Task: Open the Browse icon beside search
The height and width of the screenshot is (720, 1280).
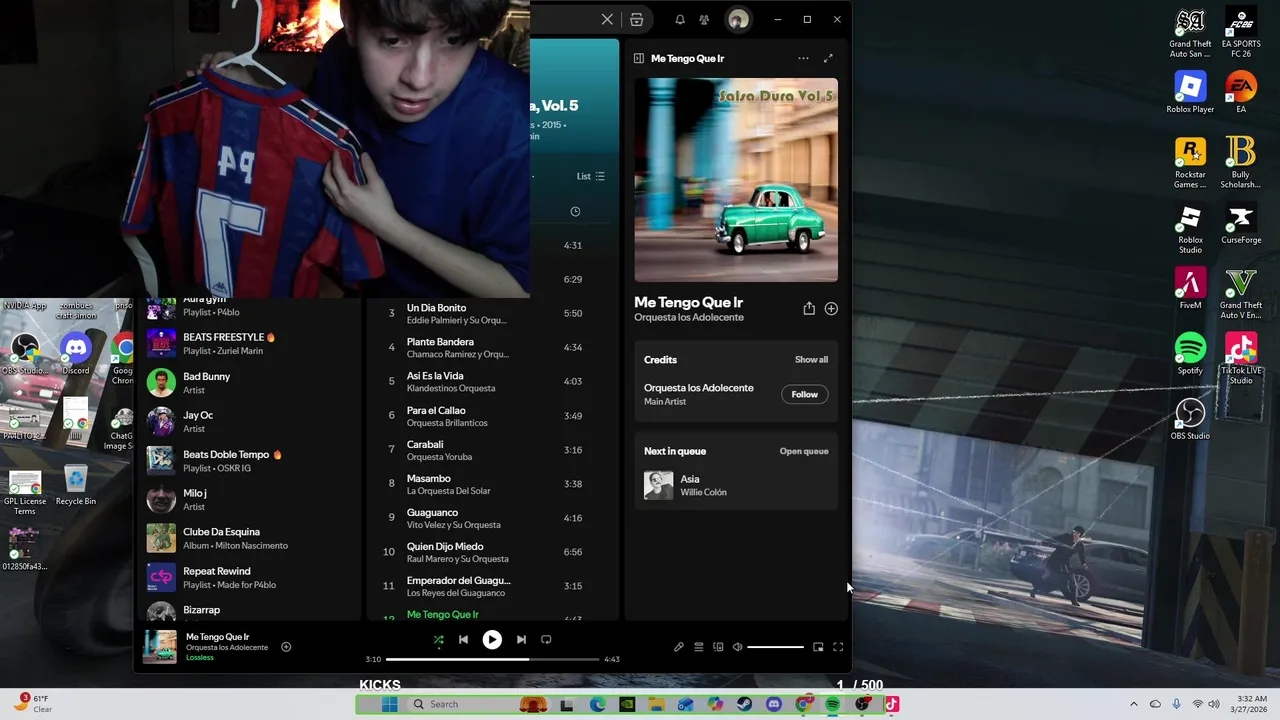Action: point(637,19)
